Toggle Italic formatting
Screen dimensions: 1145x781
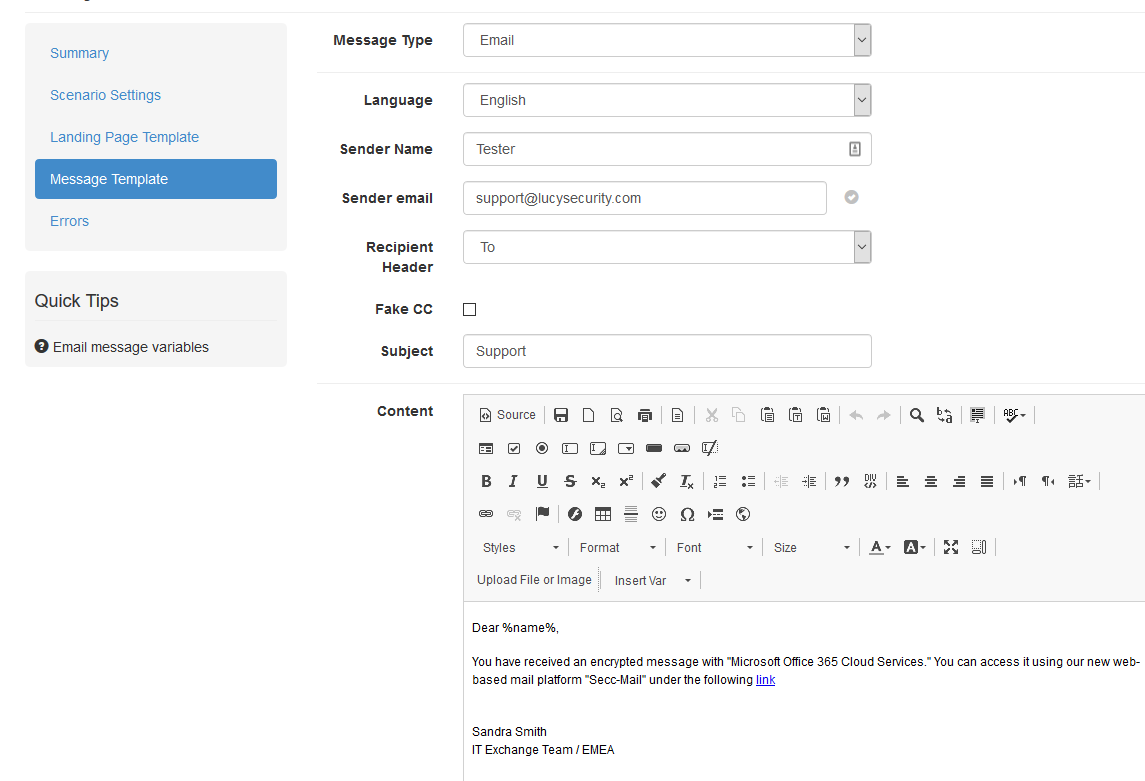coord(513,481)
